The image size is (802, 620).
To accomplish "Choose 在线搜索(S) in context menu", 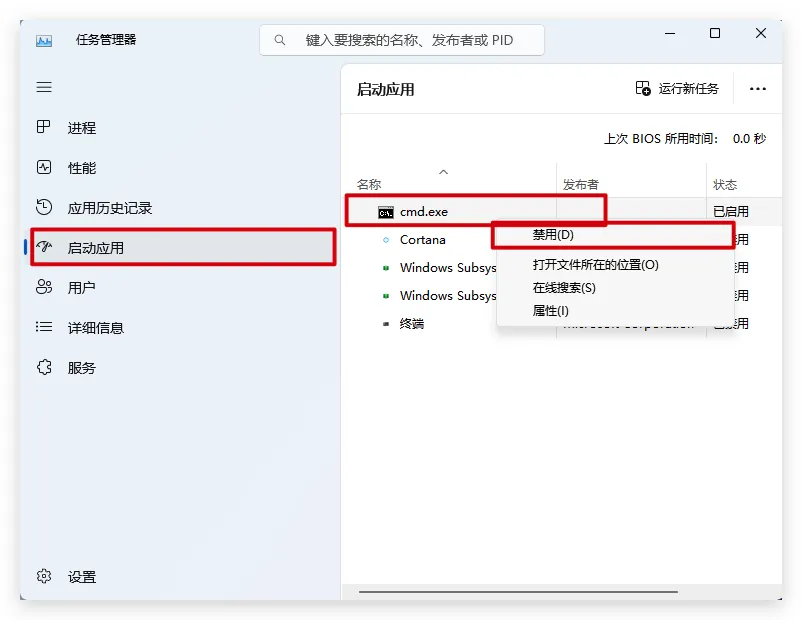I will (x=564, y=288).
